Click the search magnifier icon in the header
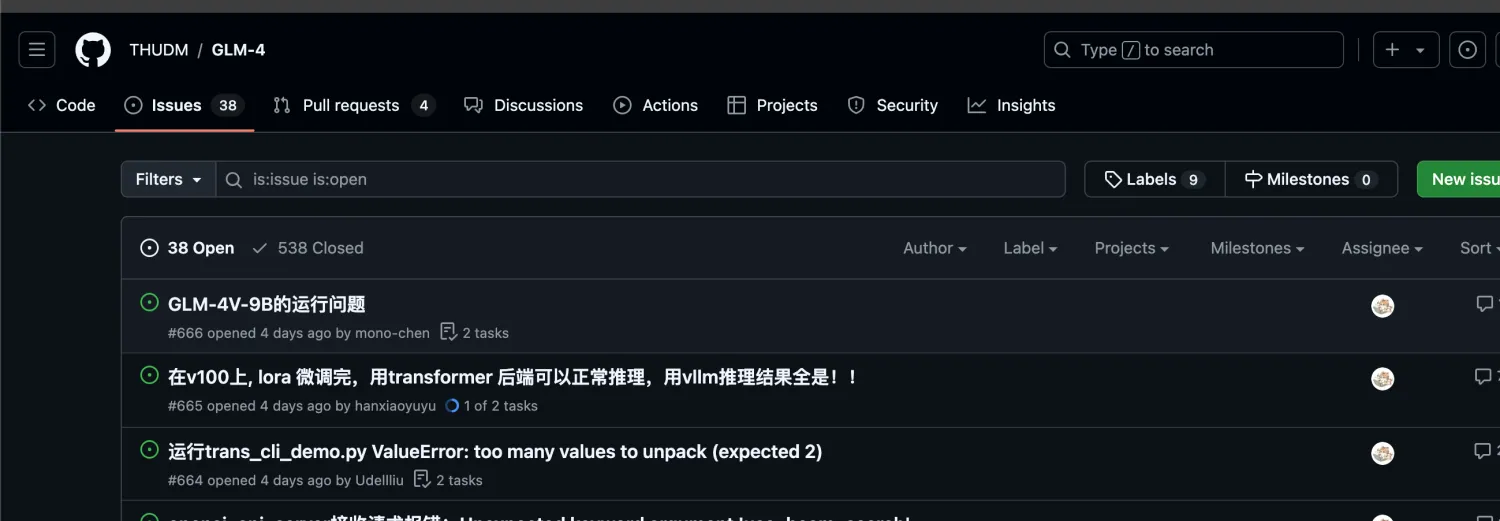The image size is (1500, 521). pyautogui.click(x=1063, y=50)
